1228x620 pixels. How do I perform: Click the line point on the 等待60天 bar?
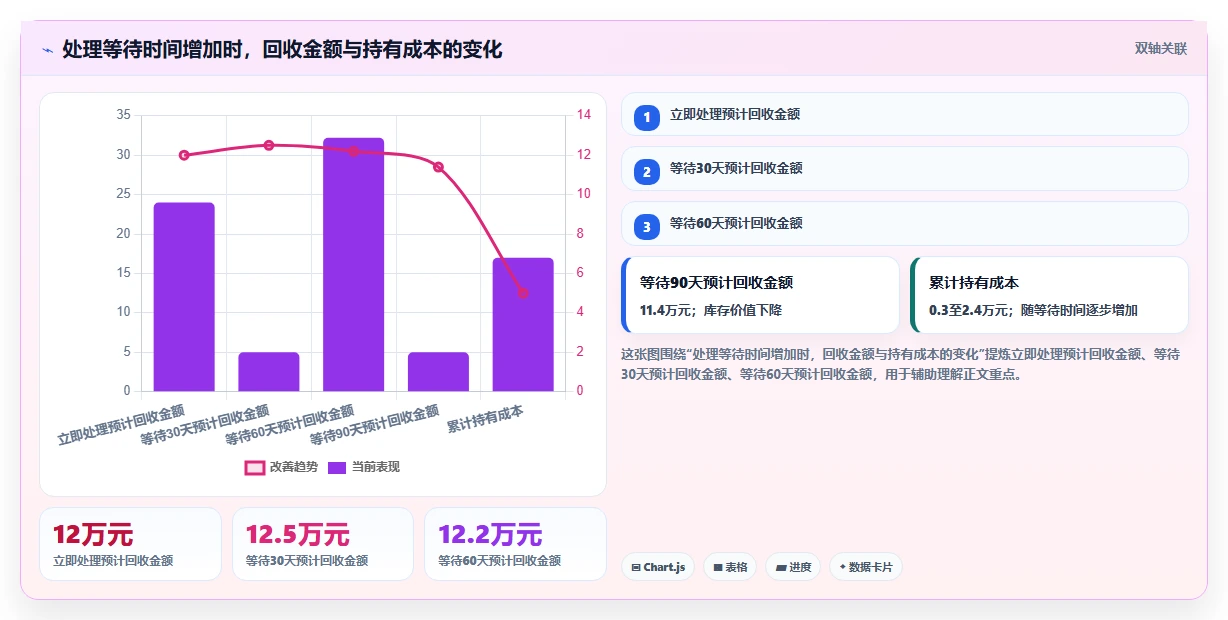click(354, 151)
